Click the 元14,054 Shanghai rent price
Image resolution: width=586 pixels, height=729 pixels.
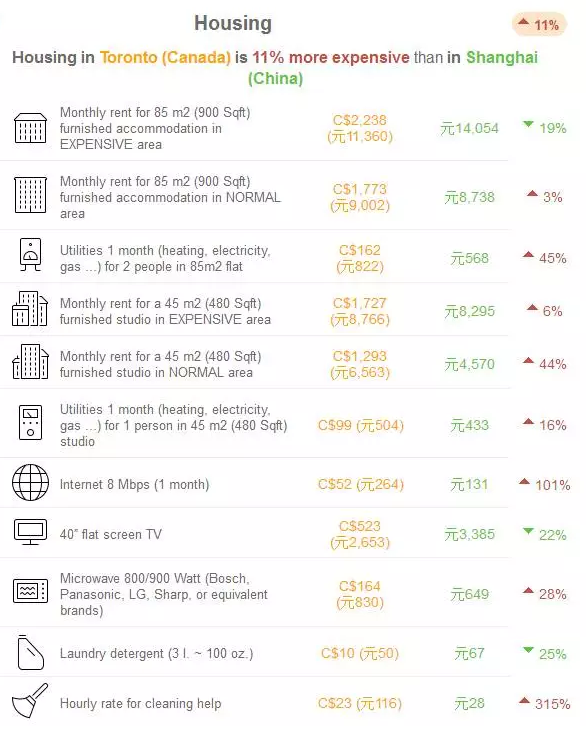469,128
